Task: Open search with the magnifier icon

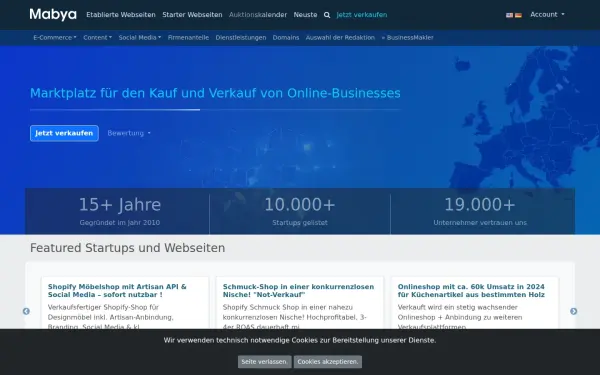Action: tap(327, 15)
